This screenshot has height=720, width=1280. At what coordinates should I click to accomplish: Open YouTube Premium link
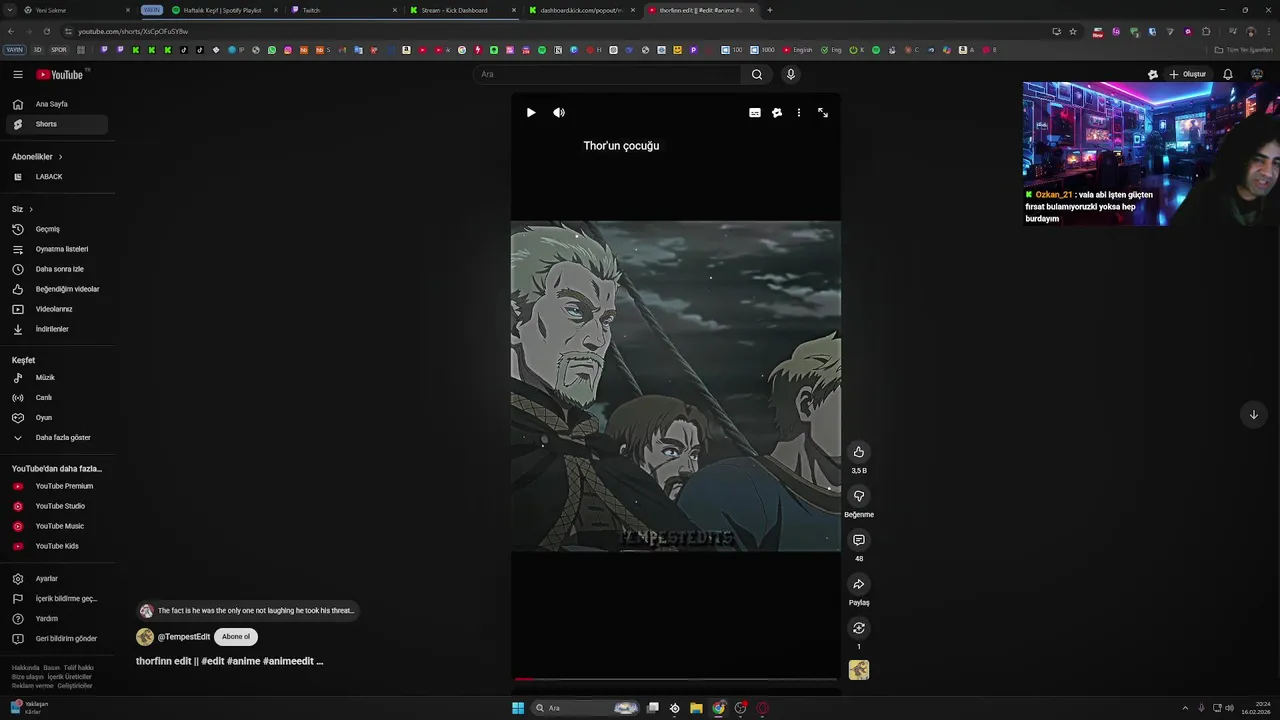(x=57, y=486)
